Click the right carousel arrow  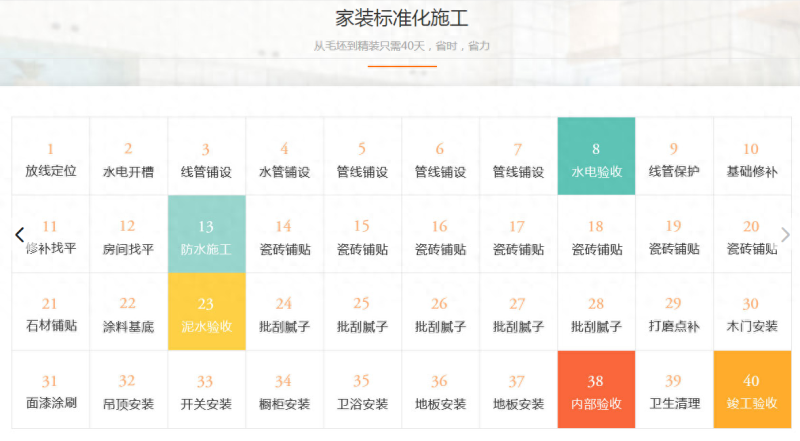point(785,235)
